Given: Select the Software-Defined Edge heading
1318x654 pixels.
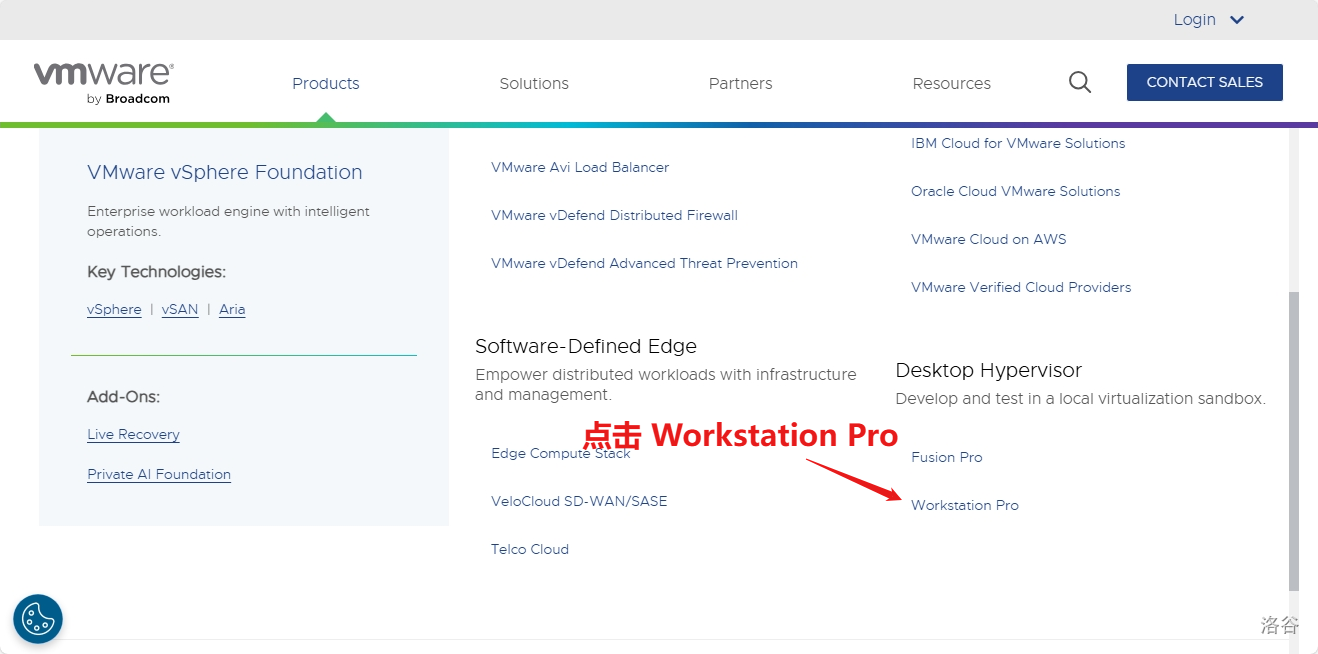Looking at the screenshot, I should pyautogui.click(x=586, y=346).
